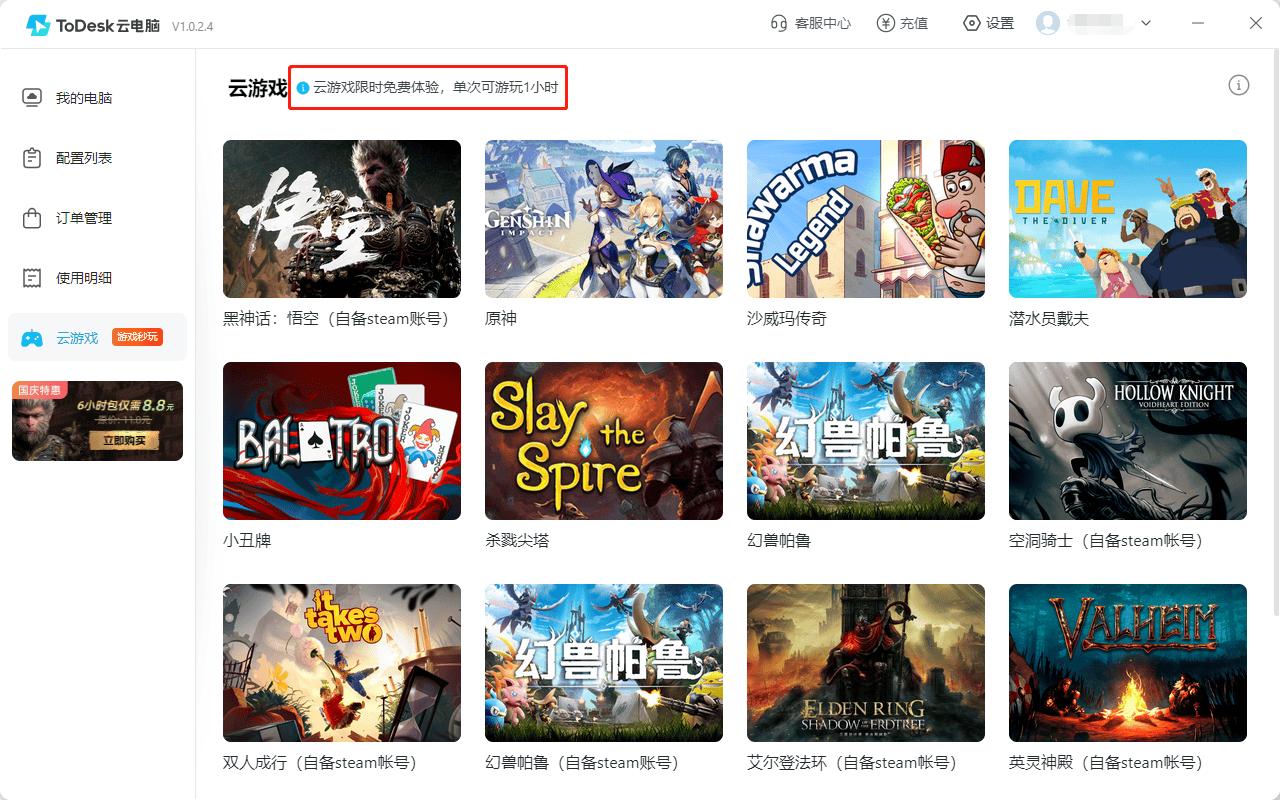The height and width of the screenshot is (800, 1280).
Task: Select the Genshin Impact cover
Action: (x=603, y=218)
